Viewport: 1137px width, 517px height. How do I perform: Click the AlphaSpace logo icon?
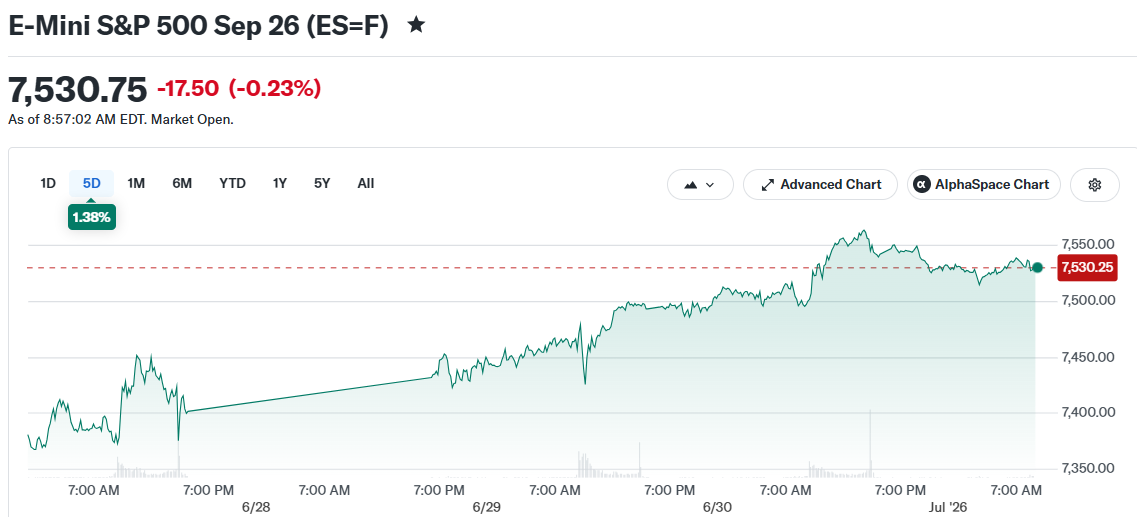pos(922,184)
